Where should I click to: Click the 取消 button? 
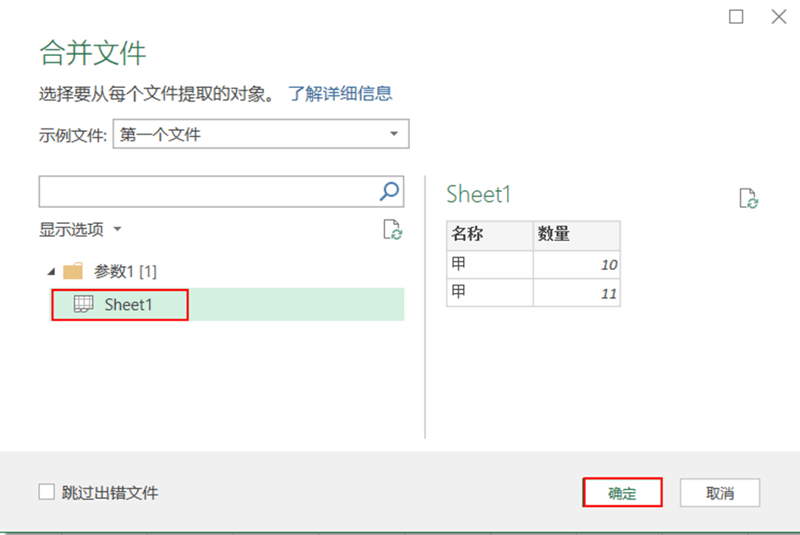point(720,493)
